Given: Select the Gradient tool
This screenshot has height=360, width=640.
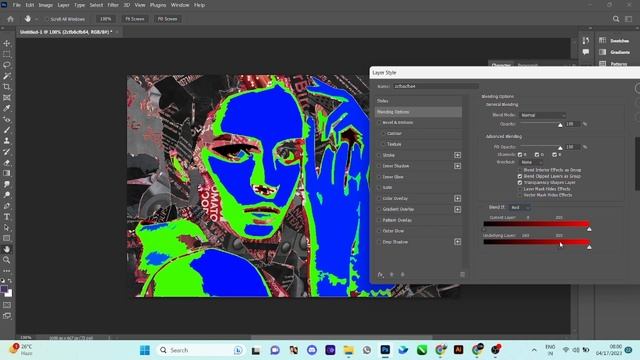Looking at the screenshot, I should [x=7, y=173].
